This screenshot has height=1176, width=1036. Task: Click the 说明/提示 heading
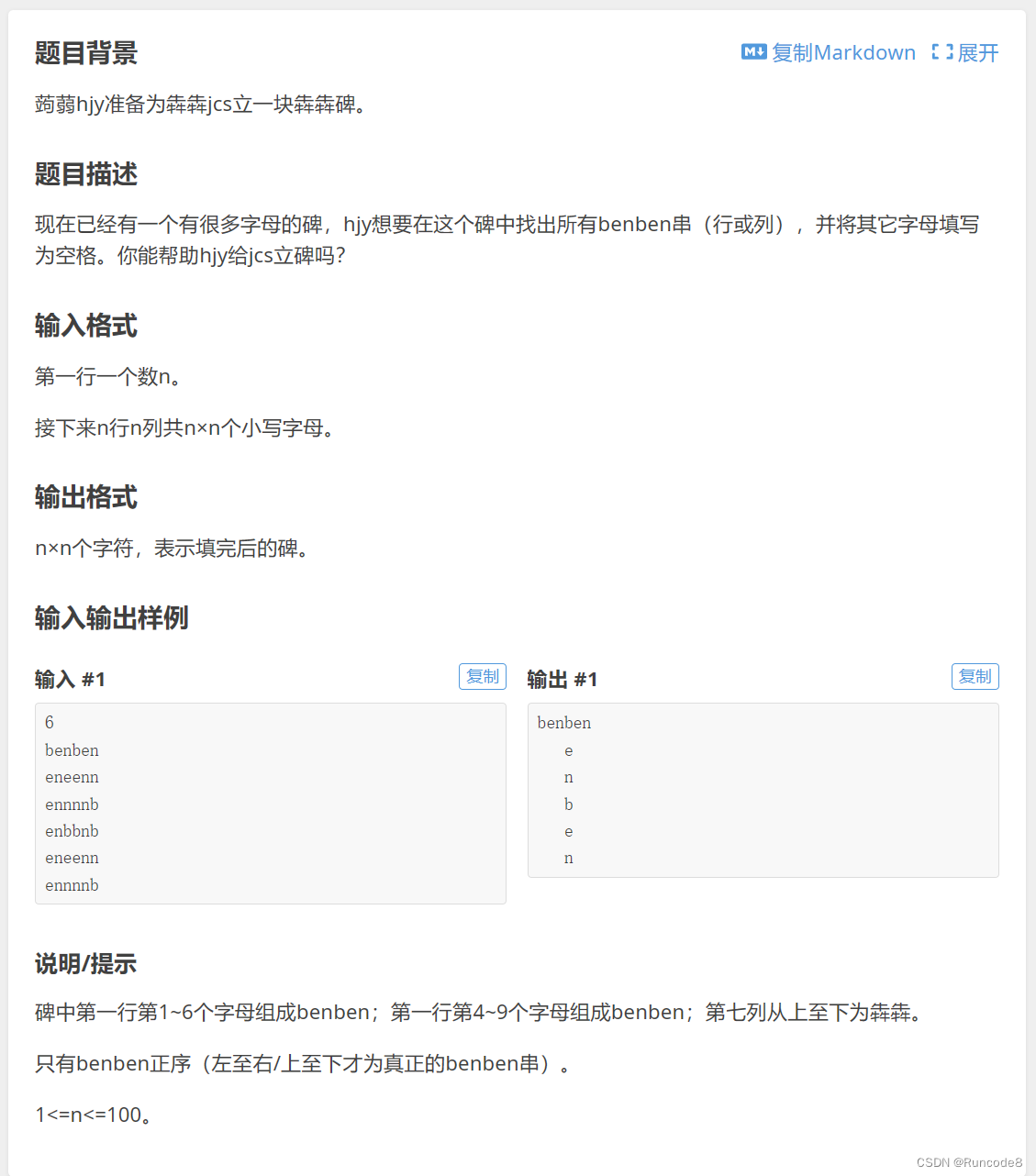(x=85, y=963)
